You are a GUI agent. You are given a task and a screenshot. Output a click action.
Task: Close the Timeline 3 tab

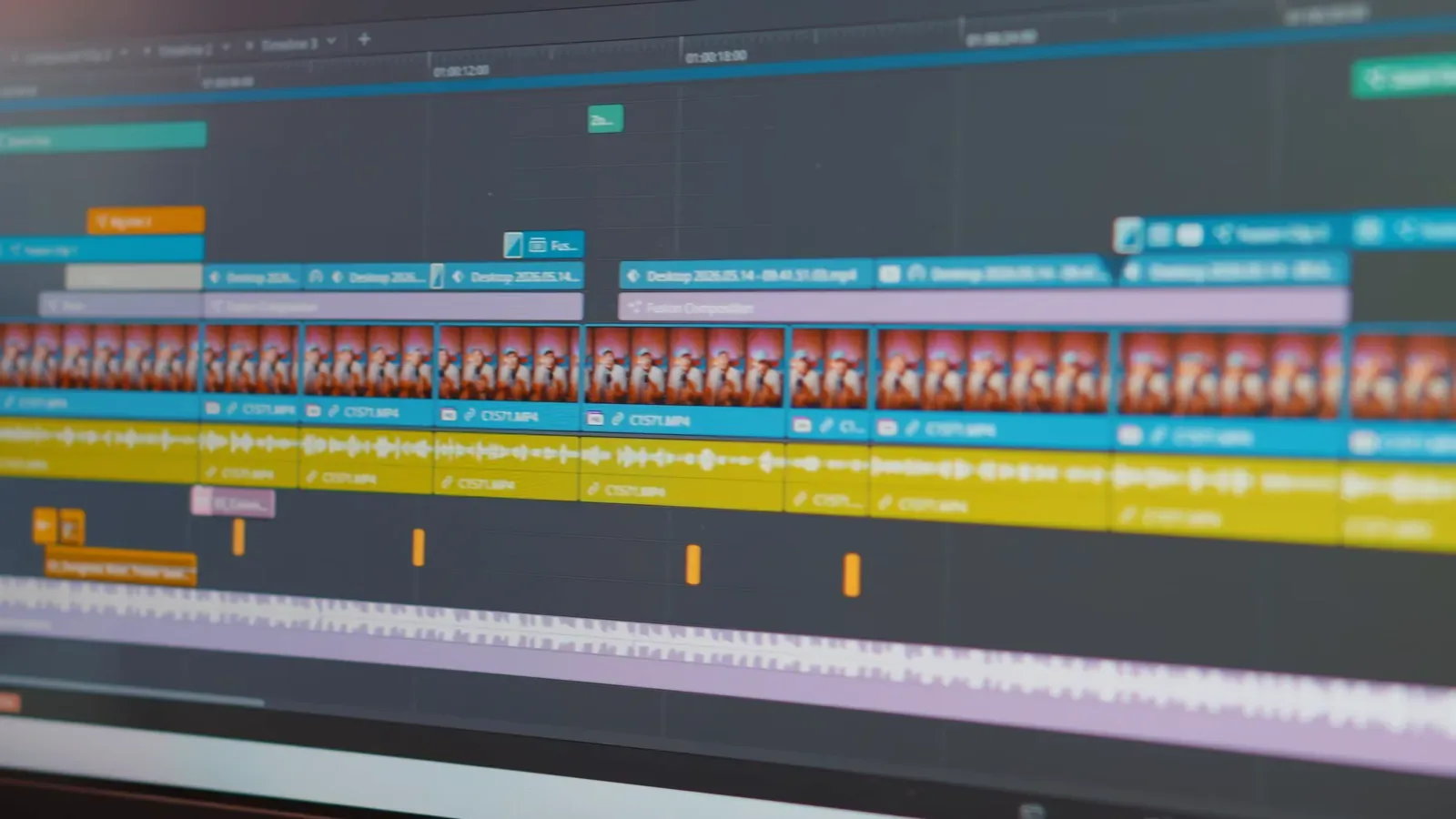pyautogui.click(x=249, y=45)
